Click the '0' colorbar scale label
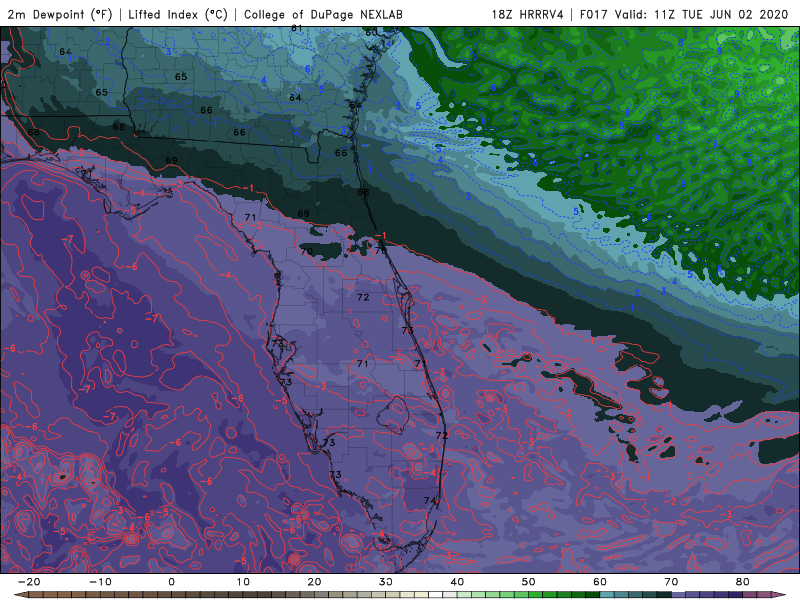This screenshot has width=800, height=600. coord(171,582)
